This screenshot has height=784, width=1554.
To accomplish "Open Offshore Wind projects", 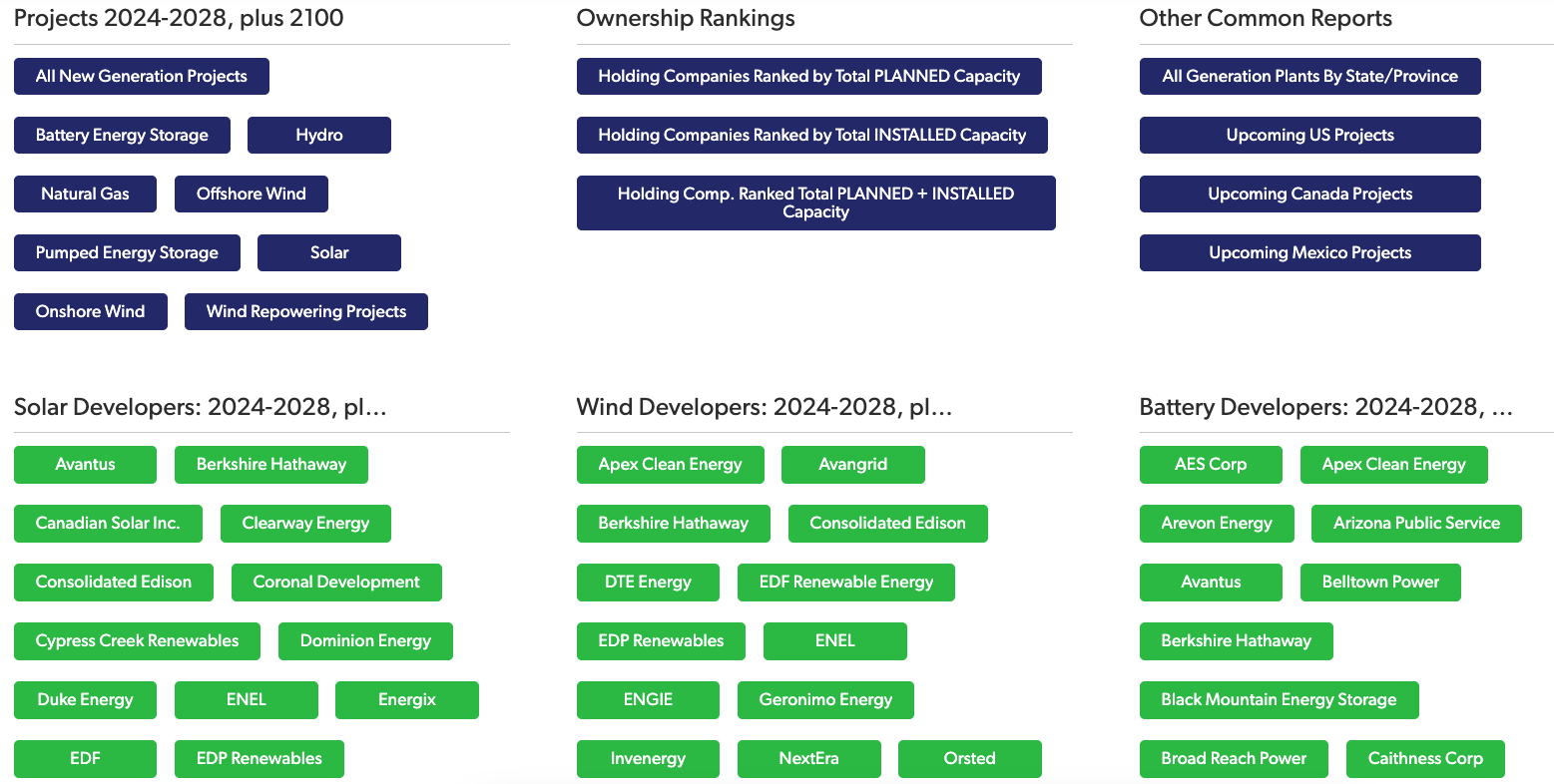I will 252,194.
